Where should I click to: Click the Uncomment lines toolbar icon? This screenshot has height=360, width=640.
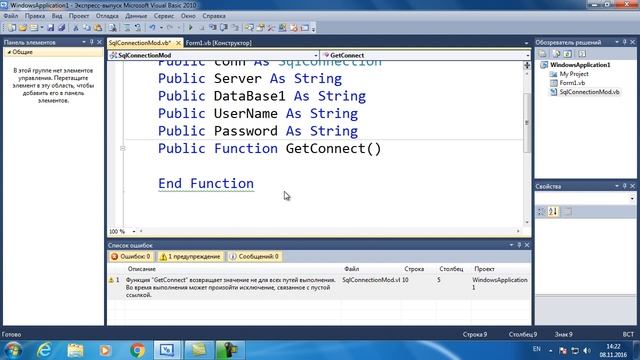point(138,28)
